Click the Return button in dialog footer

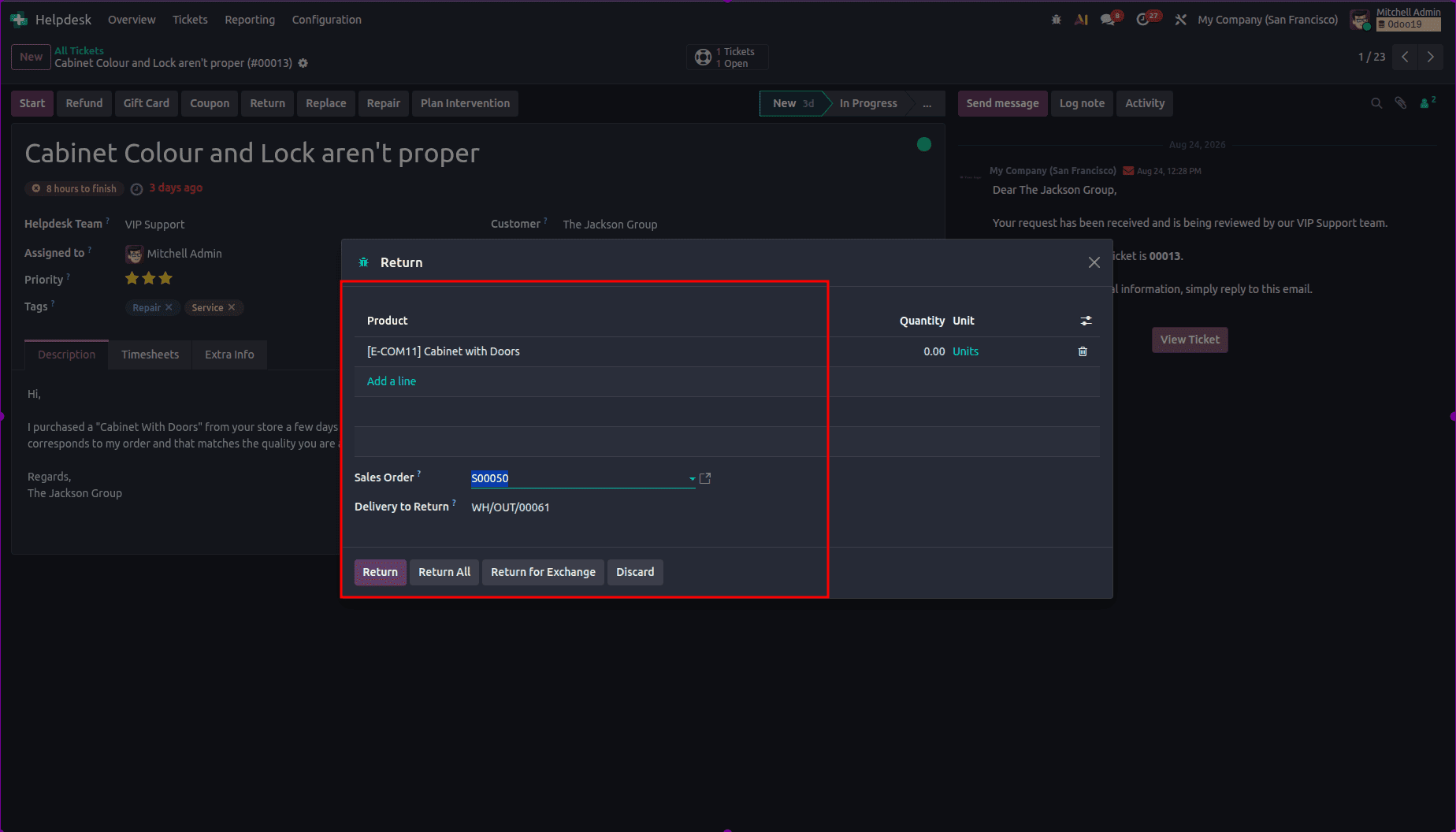point(381,572)
